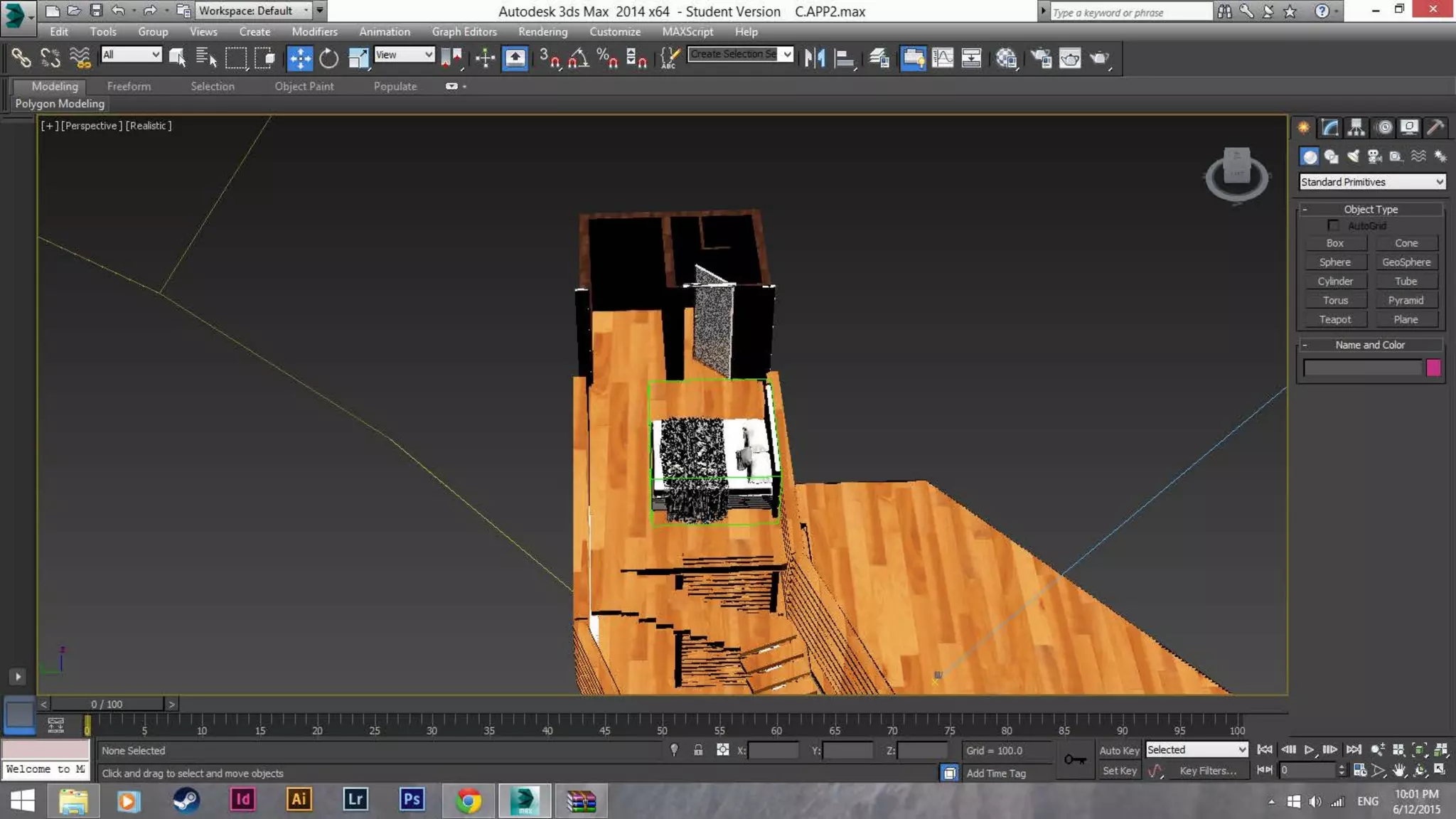Open the Material Editor icon
This screenshot has width=1456, height=819.
tap(1006, 58)
